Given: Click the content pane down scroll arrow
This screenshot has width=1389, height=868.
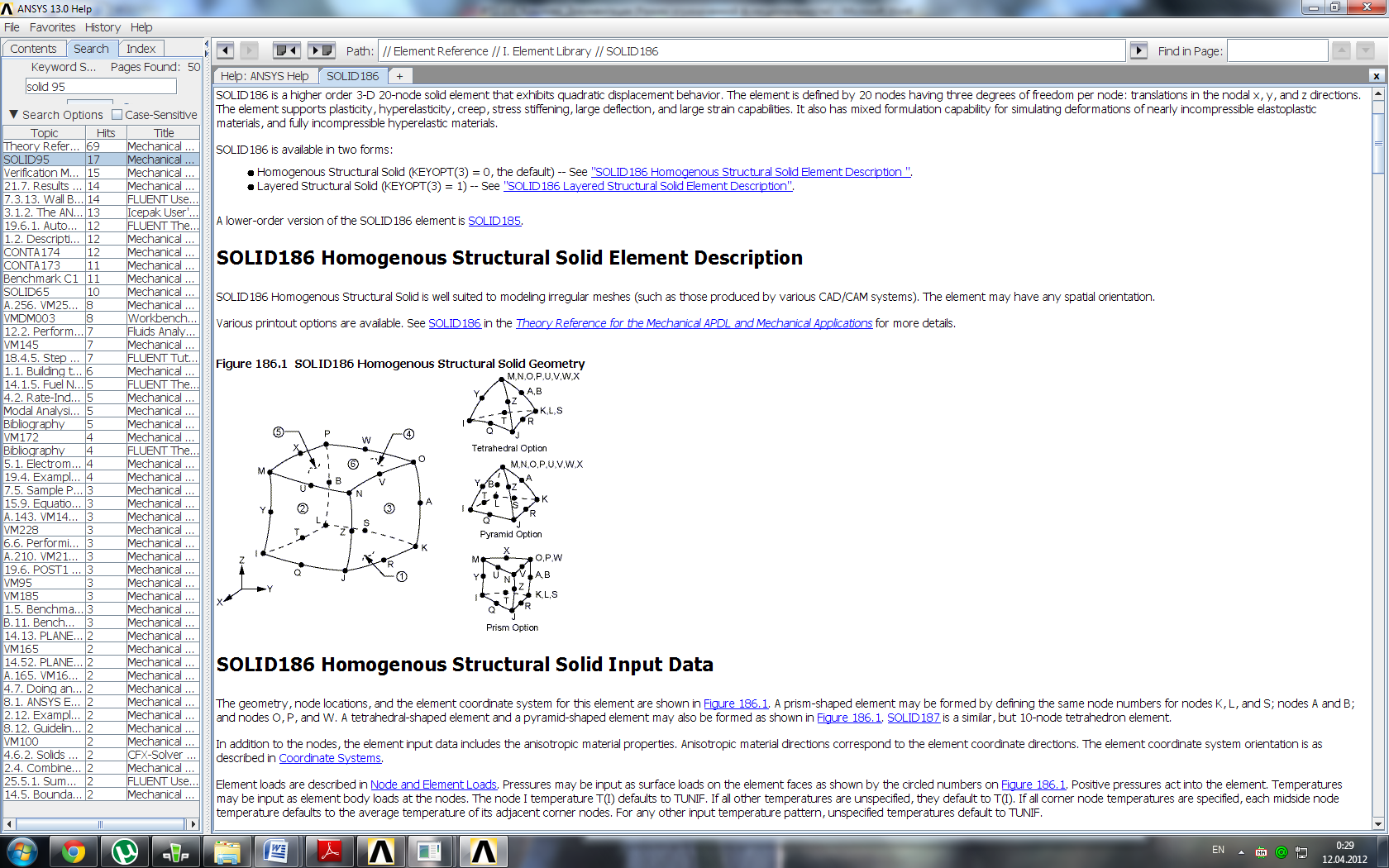Looking at the screenshot, I should pyautogui.click(x=1378, y=824).
